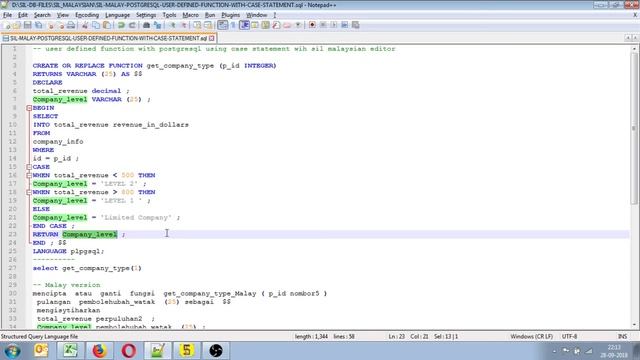
Task: Click the vertical scrollbar down arrow
Action: (x=634, y=325)
